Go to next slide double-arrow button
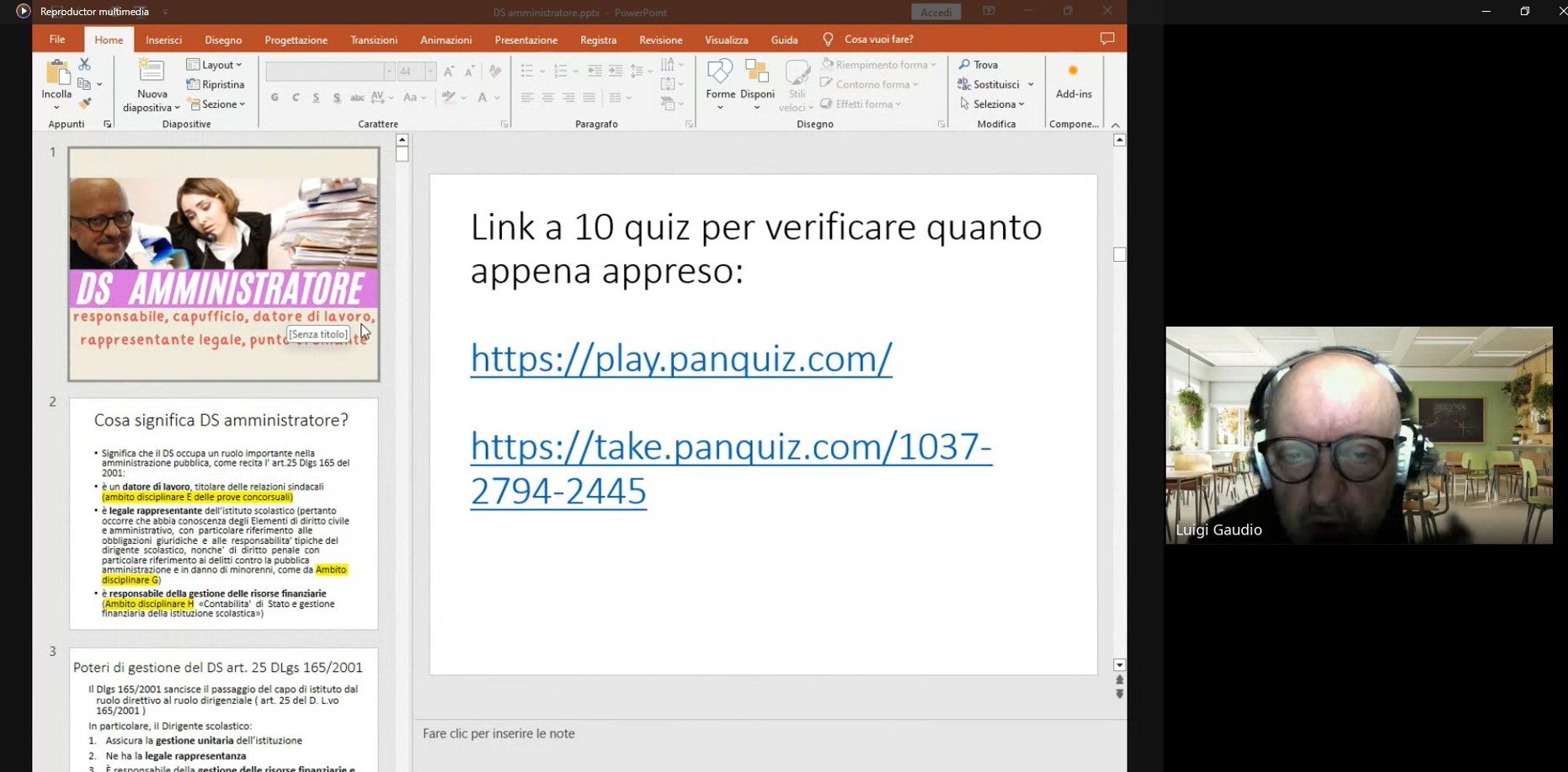The height and width of the screenshot is (772, 1568). coord(1119,695)
